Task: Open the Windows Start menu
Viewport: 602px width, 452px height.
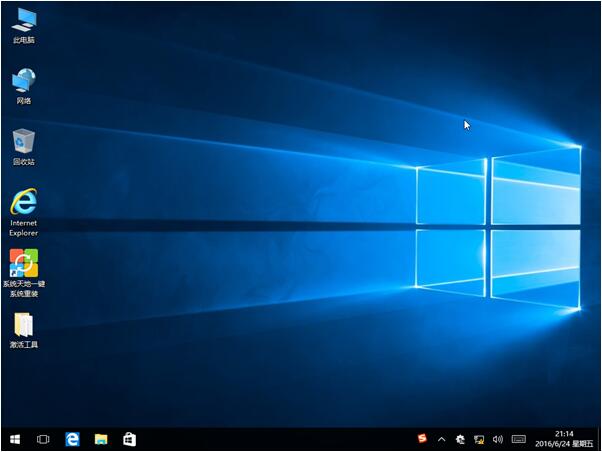Action: pyautogui.click(x=15, y=439)
